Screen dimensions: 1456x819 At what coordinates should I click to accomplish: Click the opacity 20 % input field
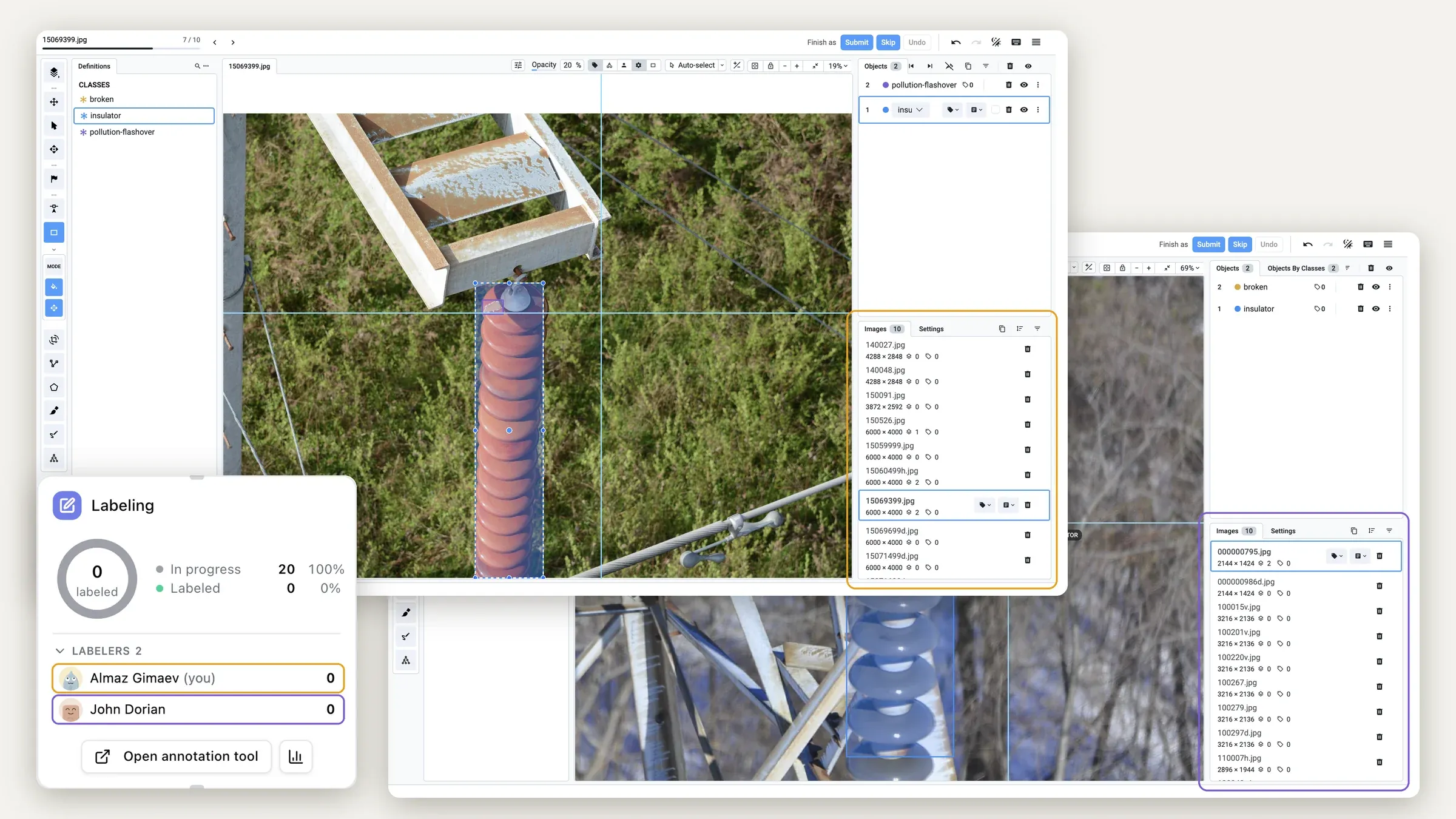[572, 66]
